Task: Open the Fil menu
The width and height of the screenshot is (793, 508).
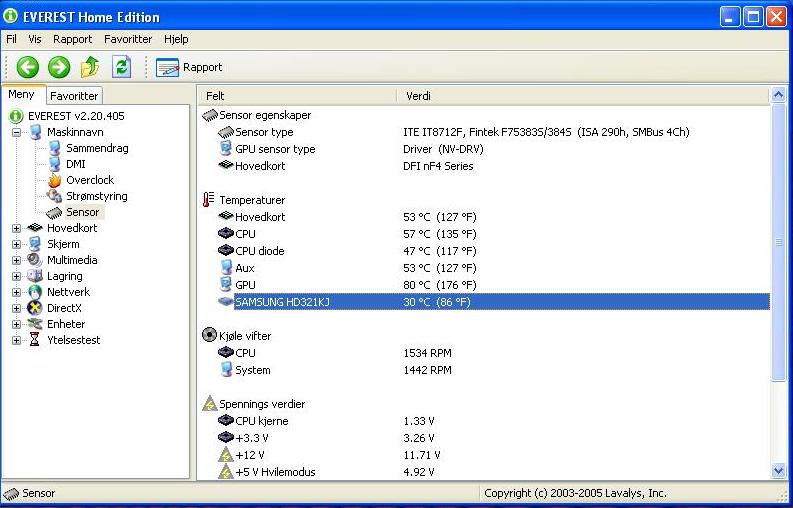Action: pyautogui.click(x=11, y=39)
